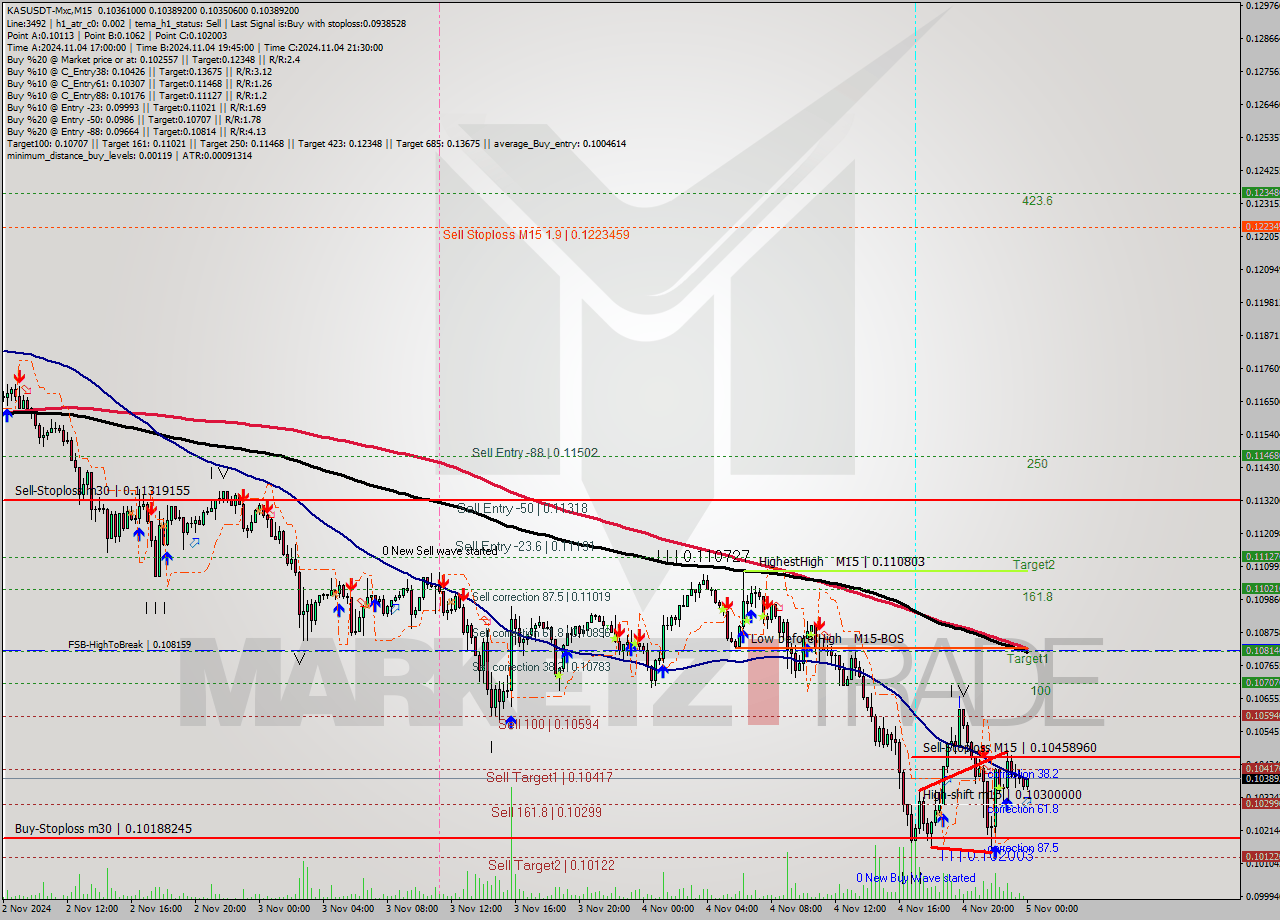The image size is (1280, 920).
Task: Select the 423.6 Fibonacci level label
Action: click(x=1037, y=201)
